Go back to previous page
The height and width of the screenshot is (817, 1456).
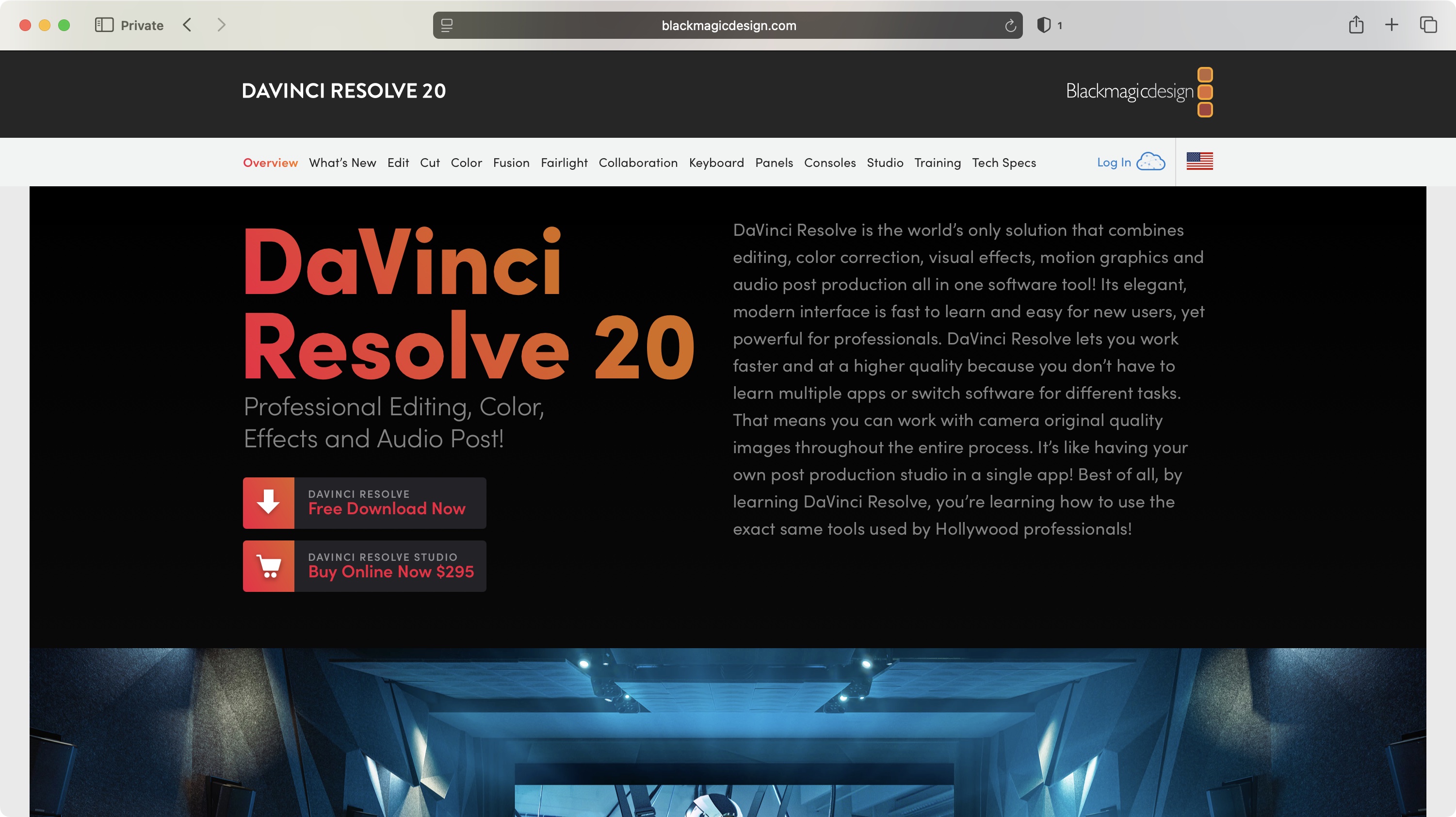click(x=187, y=25)
